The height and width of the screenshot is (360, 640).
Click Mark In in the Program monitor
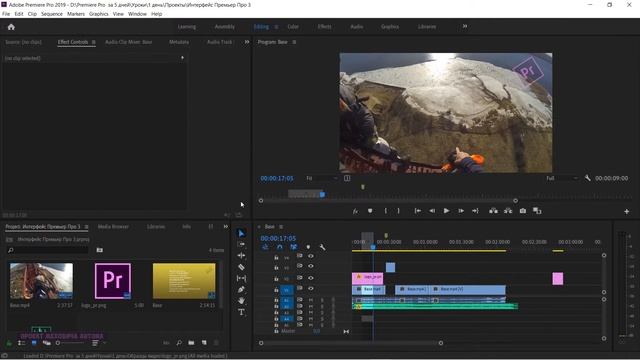pos(385,211)
